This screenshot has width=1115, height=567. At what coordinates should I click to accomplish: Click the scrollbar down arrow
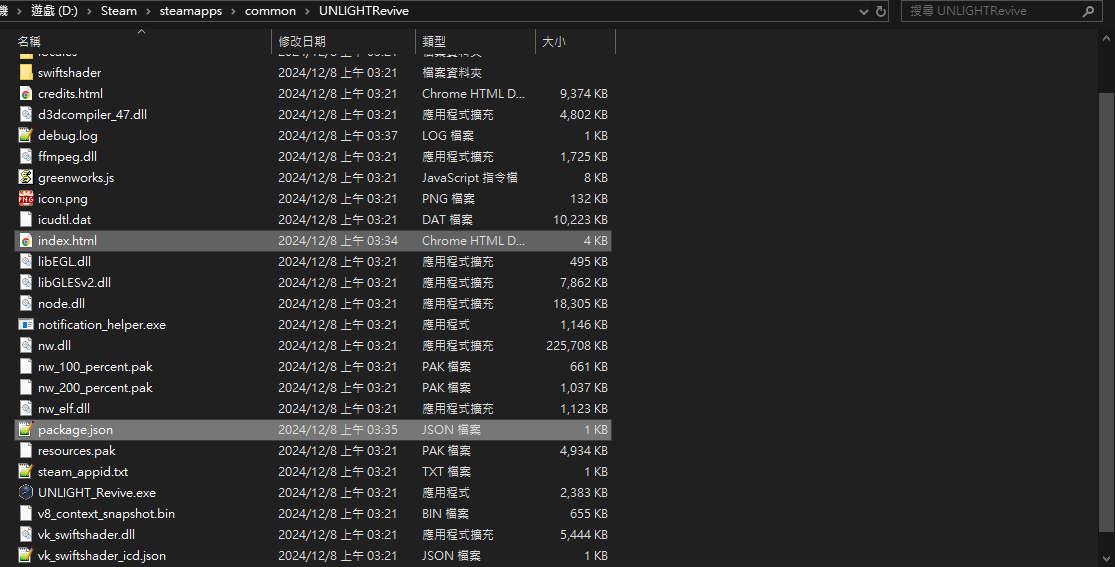tap(1106, 558)
